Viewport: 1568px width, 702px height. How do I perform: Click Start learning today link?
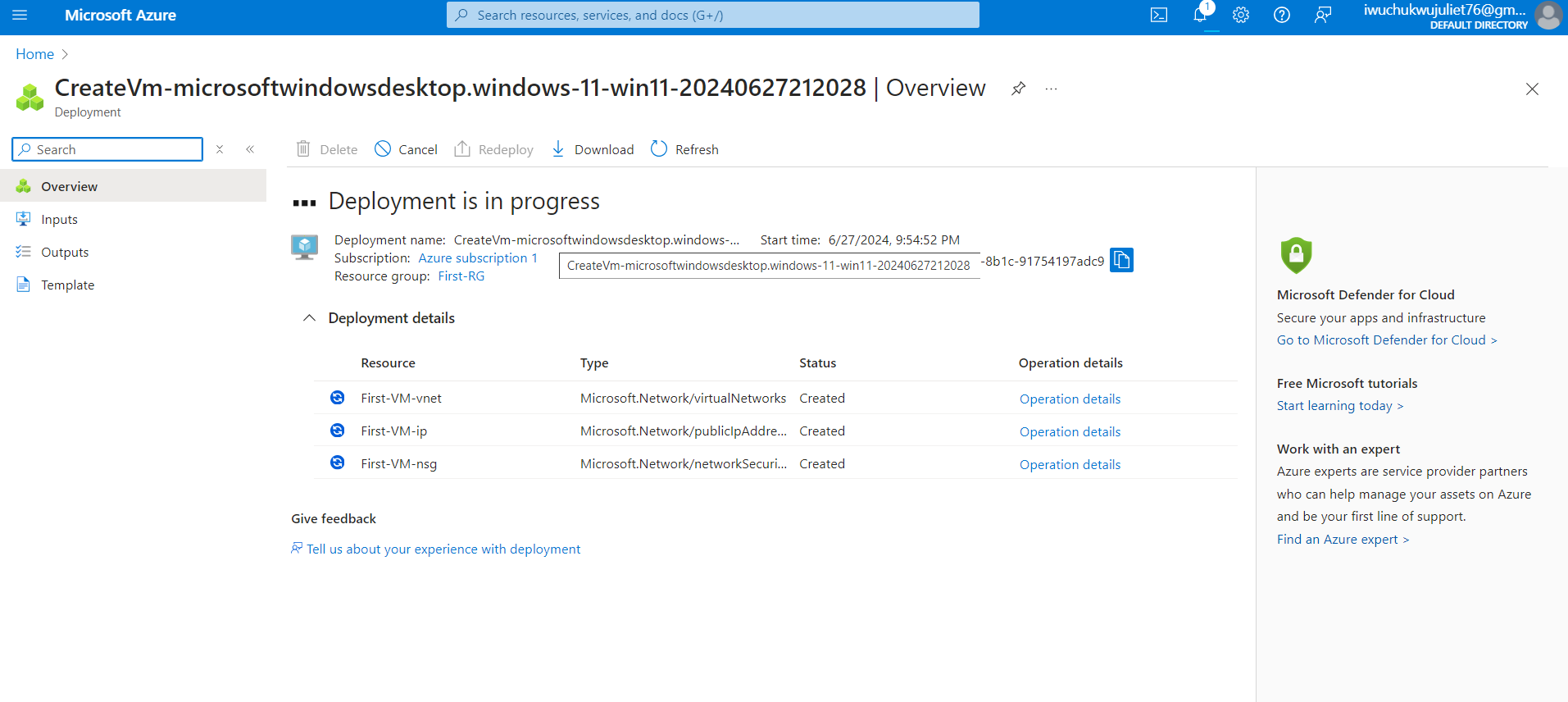coord(1340,406)
